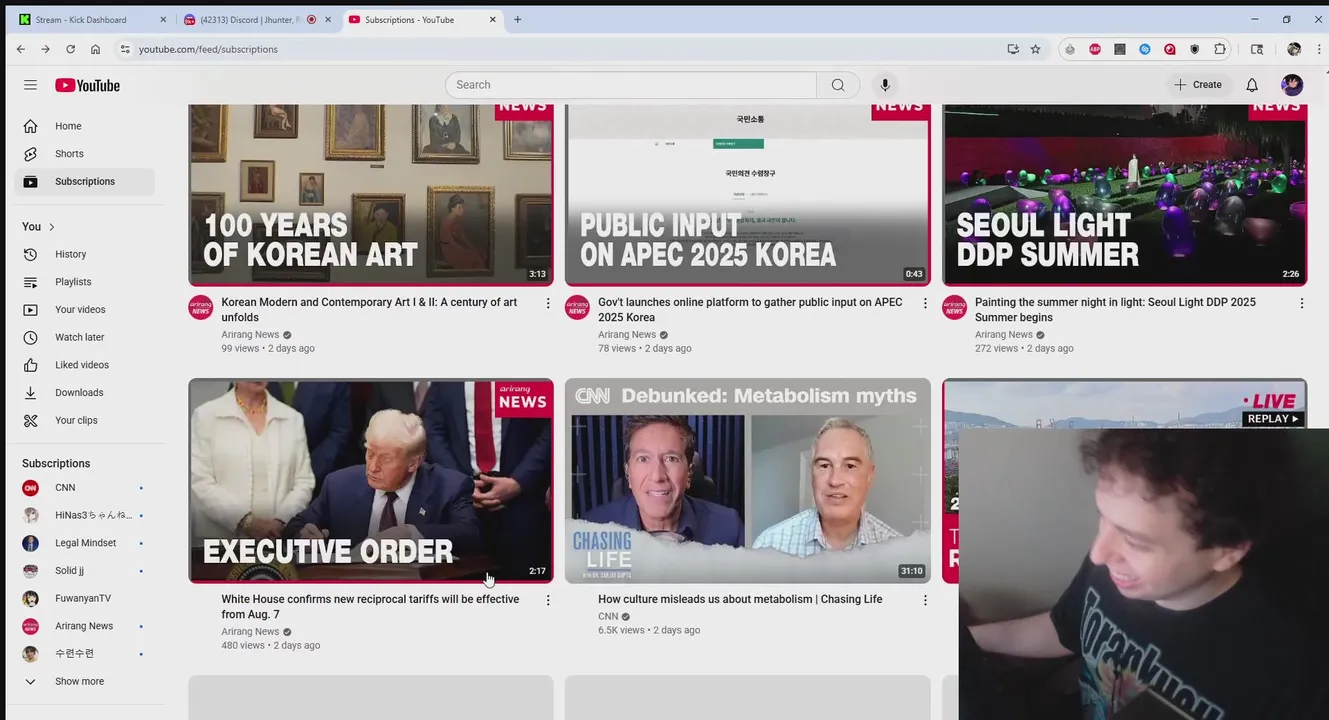The width and height of the screenshot is (1329, 720).
Task: Click the search magnifier button
Action: 838,85
